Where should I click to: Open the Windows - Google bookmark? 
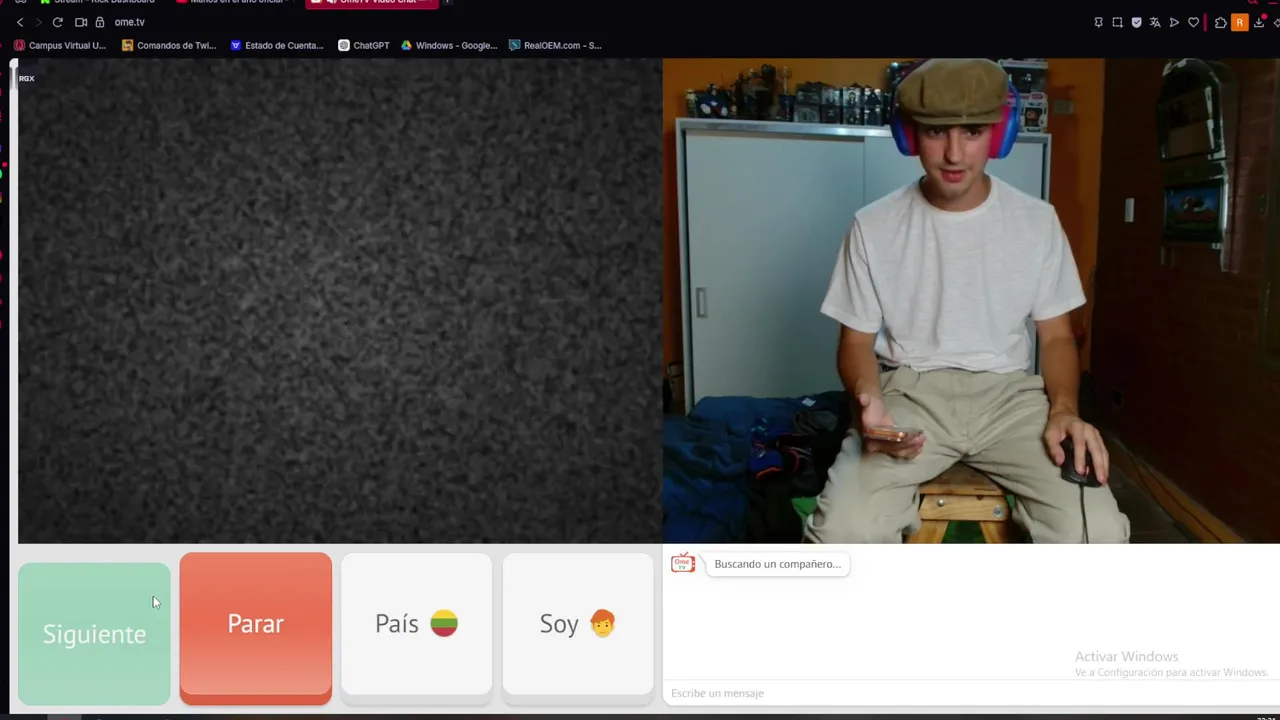pyautogui.click(x=449, y=45)
